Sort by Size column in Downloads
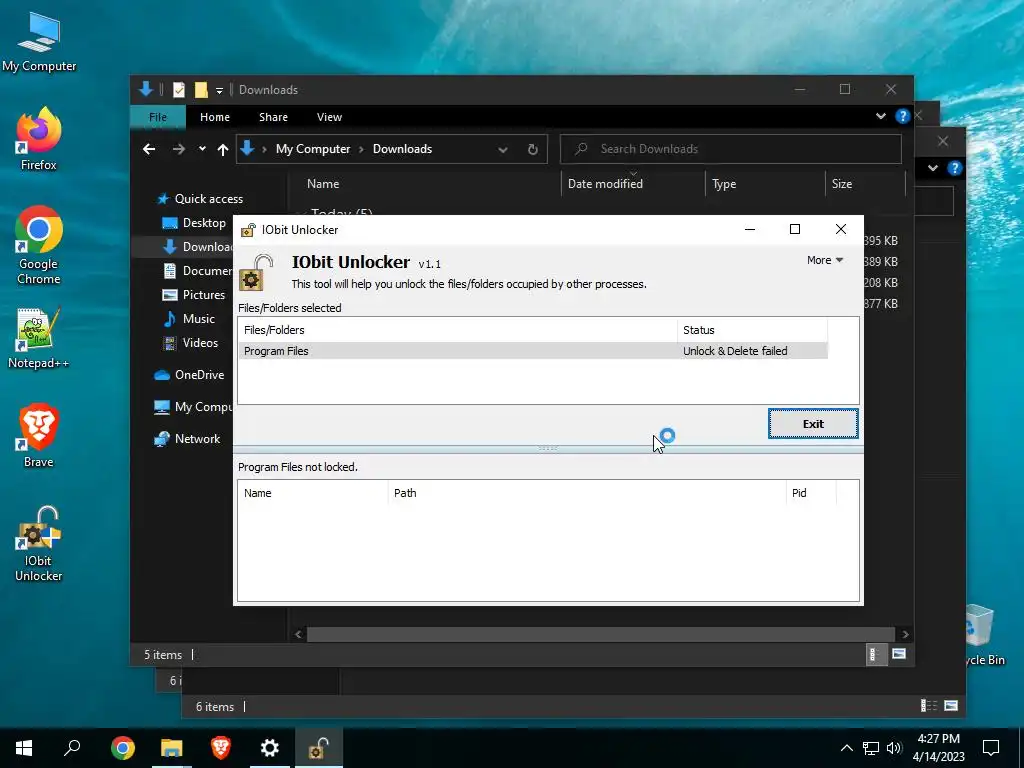This screenshot has width=1024, height=768. (865, 184)
